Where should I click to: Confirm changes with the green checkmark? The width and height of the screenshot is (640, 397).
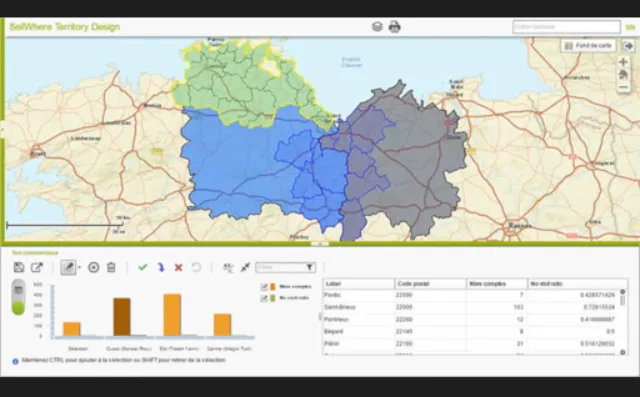(142, 267)
